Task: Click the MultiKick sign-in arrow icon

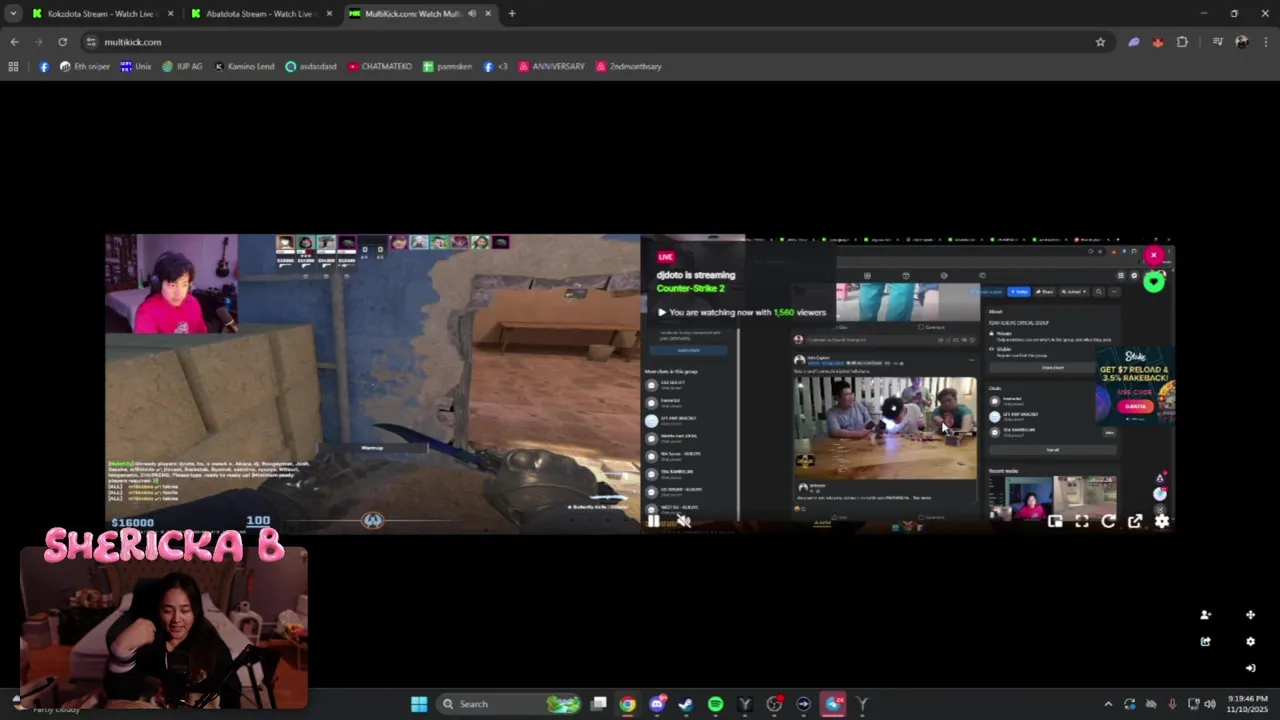Action: point(1250,668)
